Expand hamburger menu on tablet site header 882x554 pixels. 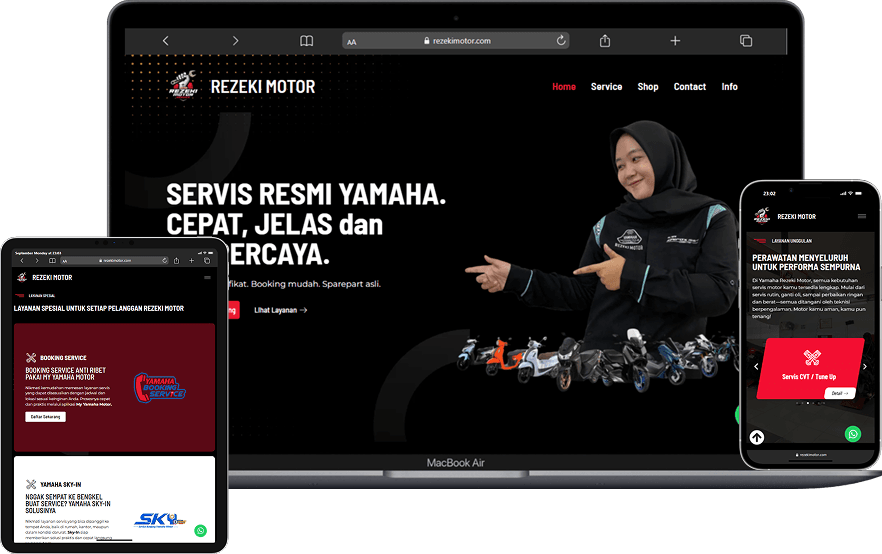208,277
